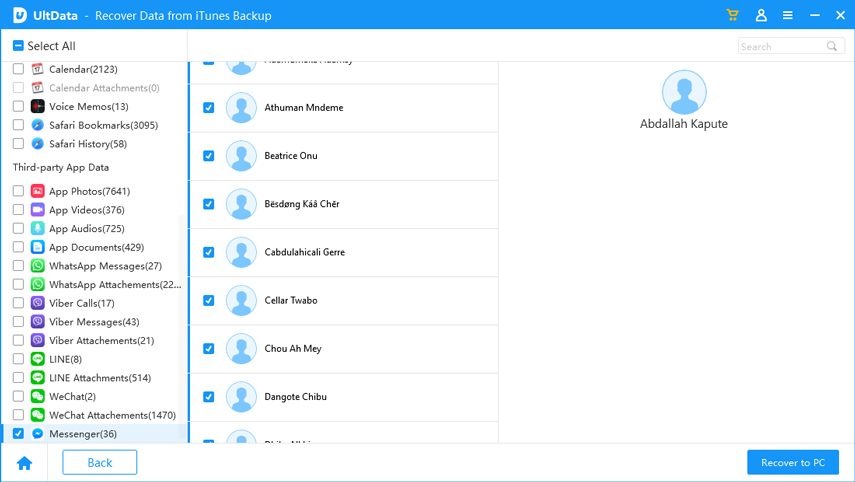This screenshot has width=855, height=482.
Task: Click Beatrice Onu's avatar icon
Action: pos(241,156)
